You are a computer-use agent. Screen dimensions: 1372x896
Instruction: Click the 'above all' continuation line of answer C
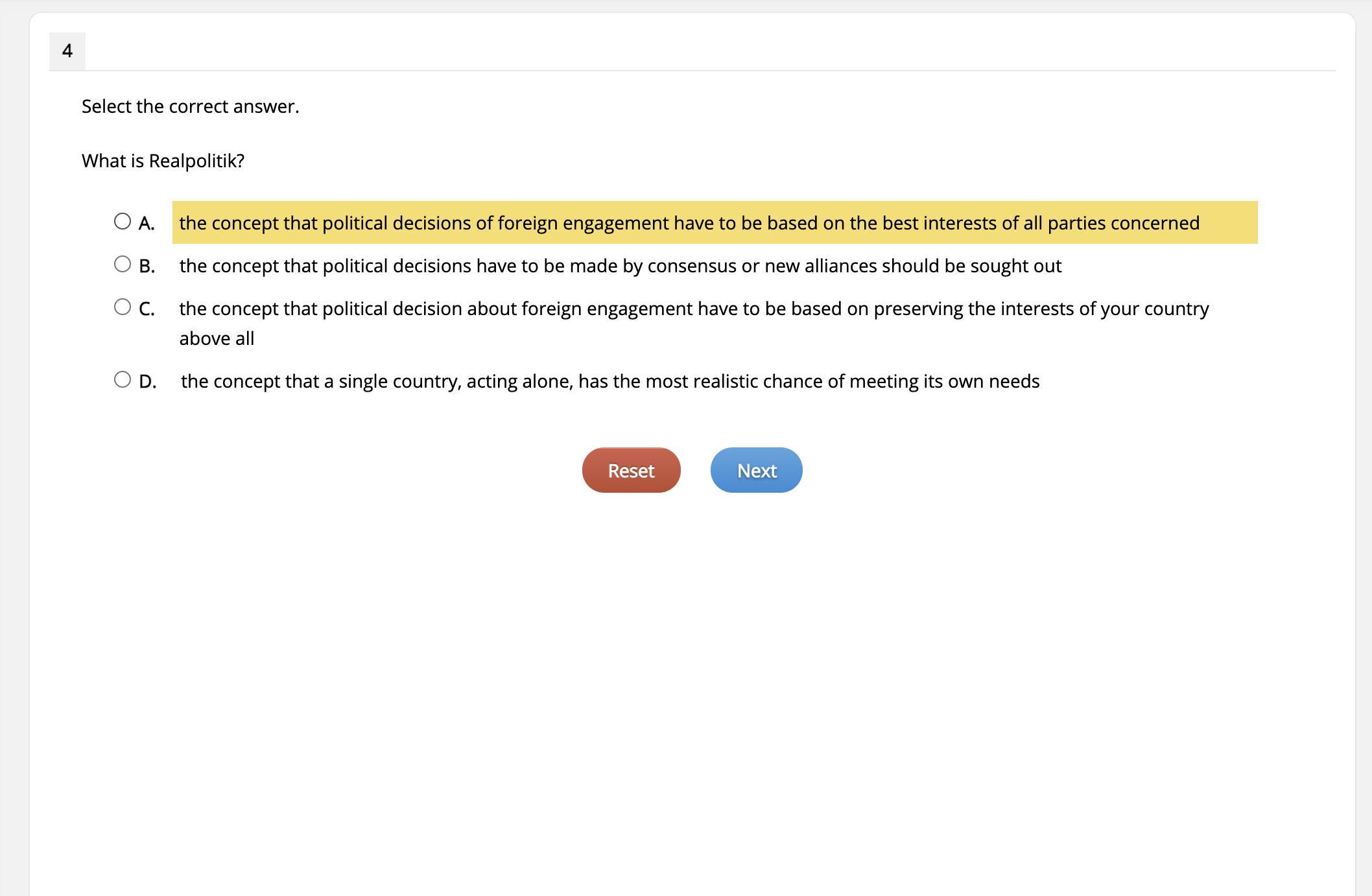[217, 338]
